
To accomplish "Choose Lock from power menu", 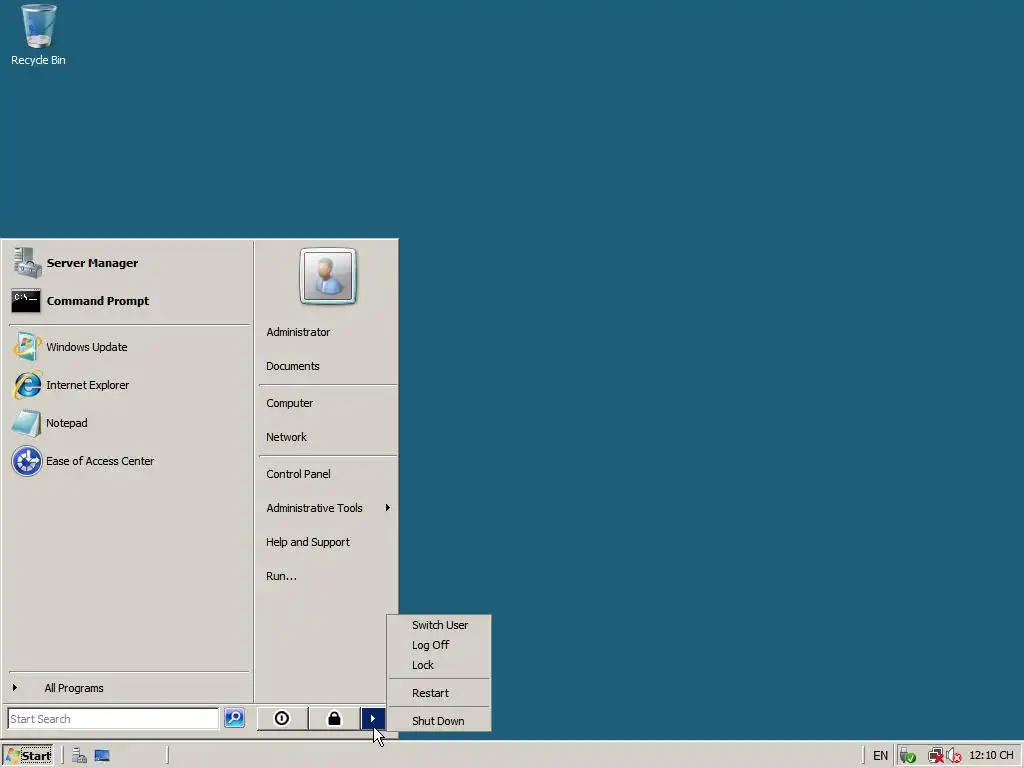I will click(439, 665).
